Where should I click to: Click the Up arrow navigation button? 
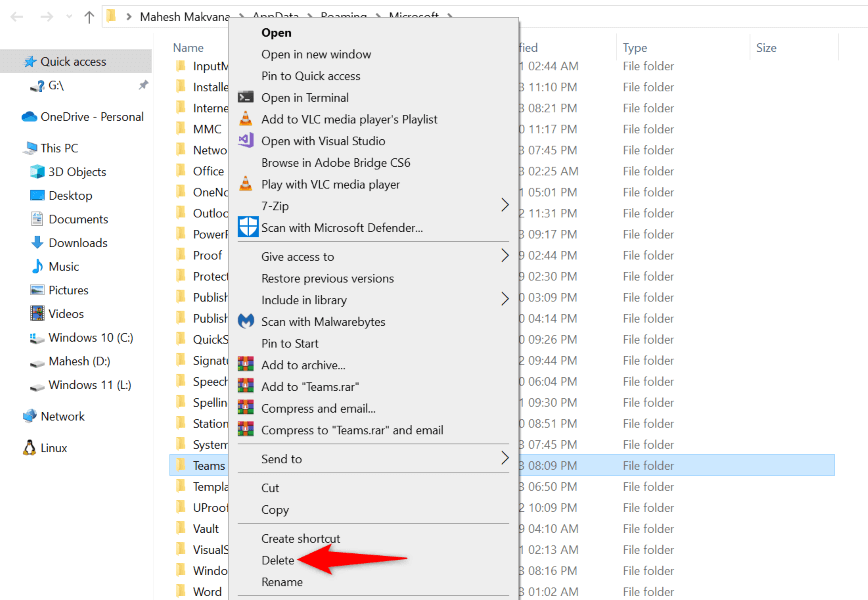click(89, 17)
